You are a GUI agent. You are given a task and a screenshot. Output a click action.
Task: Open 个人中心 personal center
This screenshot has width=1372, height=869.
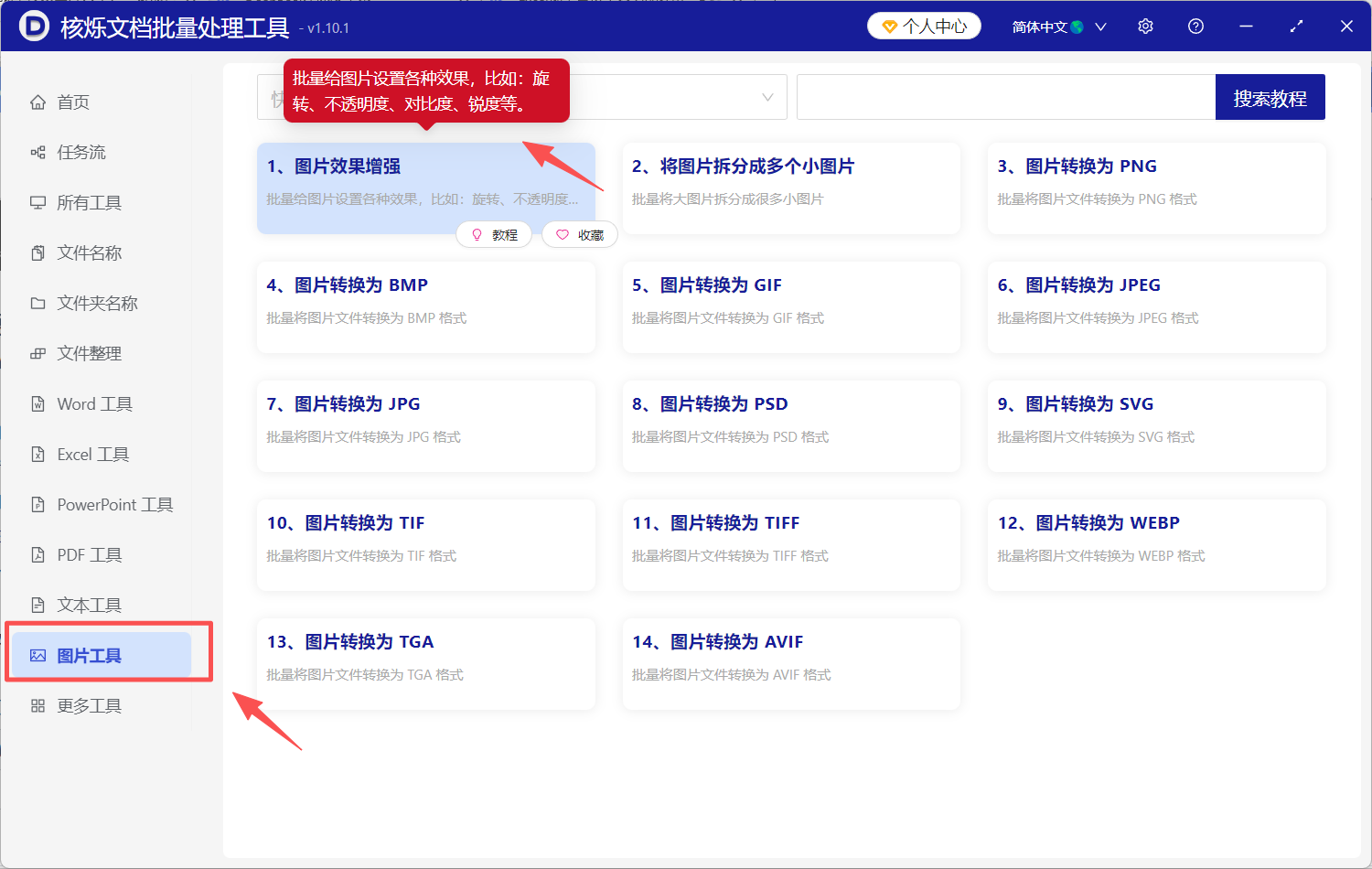coord(924,26)
